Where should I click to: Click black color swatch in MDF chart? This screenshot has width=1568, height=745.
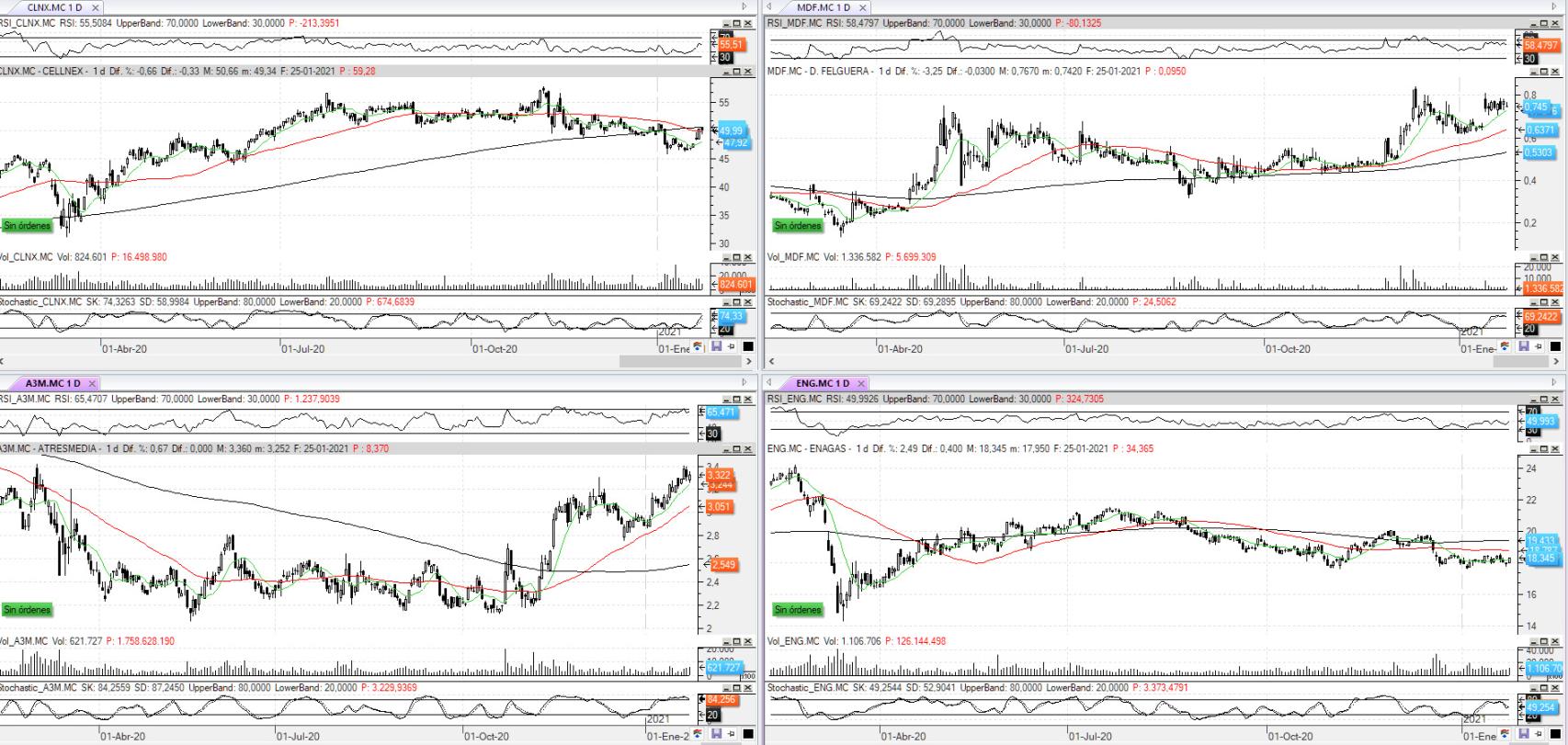coord(1555,347)
